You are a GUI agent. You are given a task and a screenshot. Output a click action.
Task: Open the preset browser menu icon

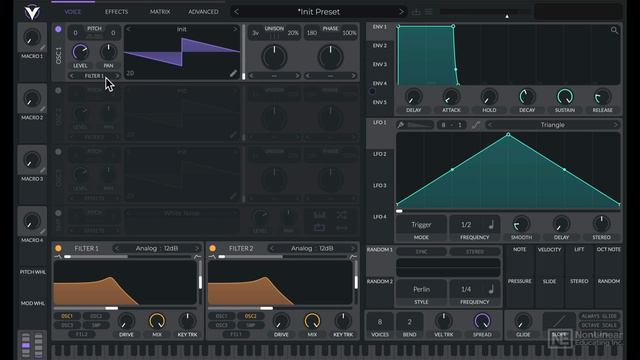pos(428,12)
